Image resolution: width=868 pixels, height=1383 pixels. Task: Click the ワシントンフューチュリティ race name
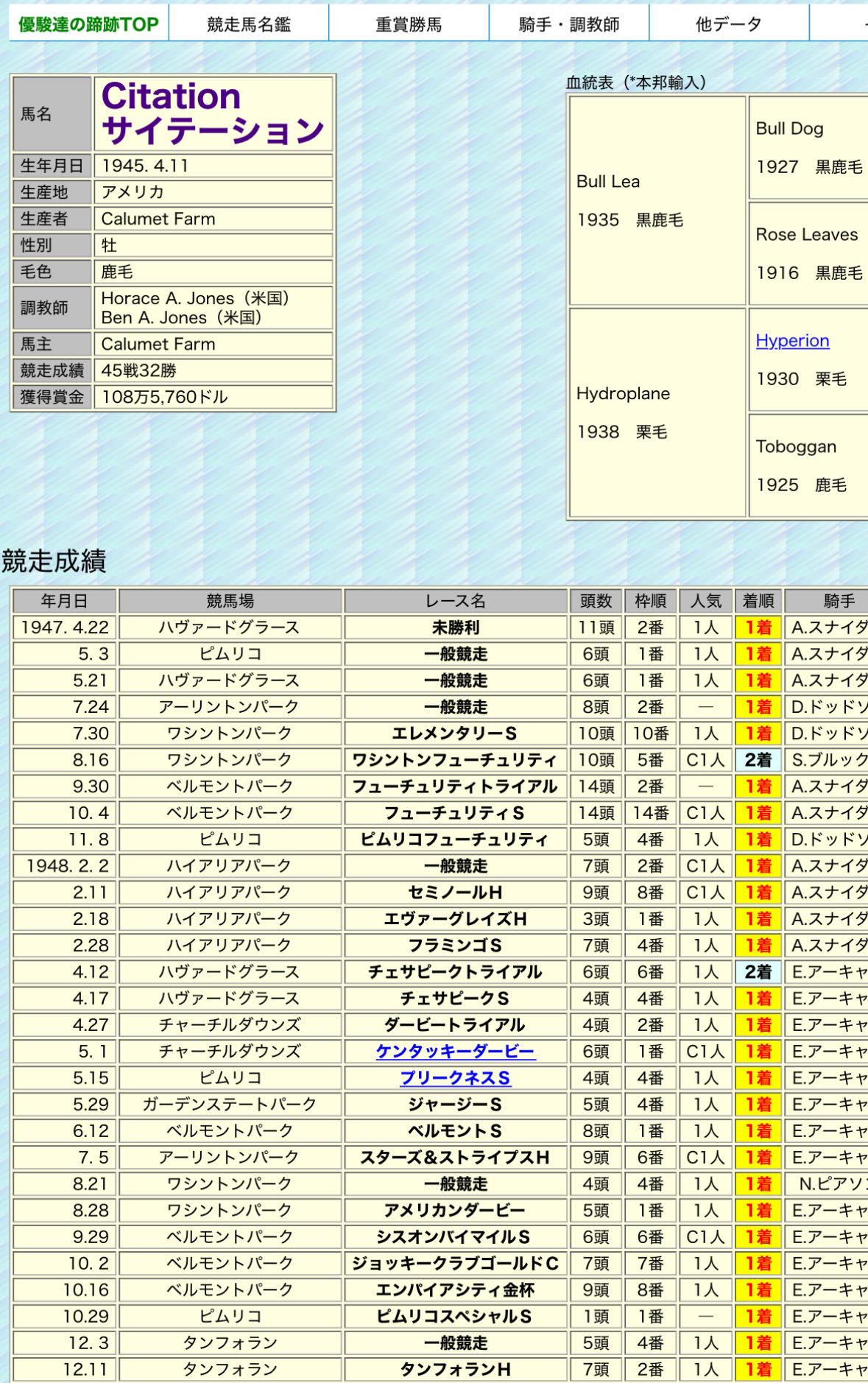pyautogui.click(x=456, y=760)
